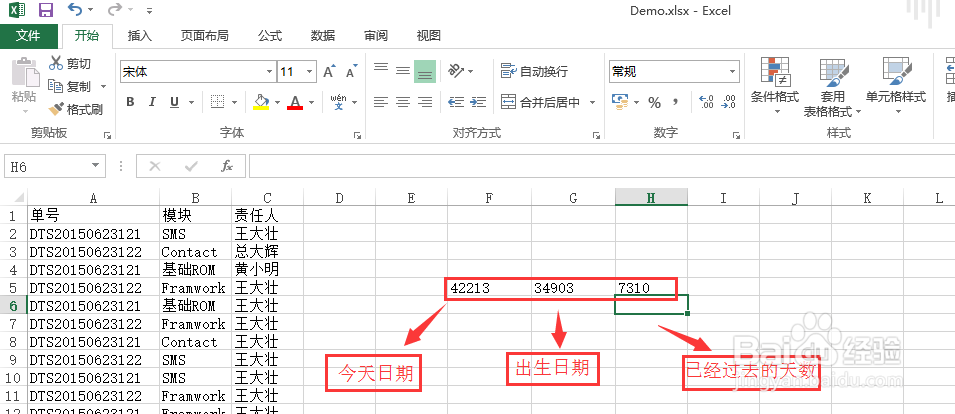Click the fx insert function icon
The height and width of the screenshot is (414, 955).
click(x=227, y=166)
